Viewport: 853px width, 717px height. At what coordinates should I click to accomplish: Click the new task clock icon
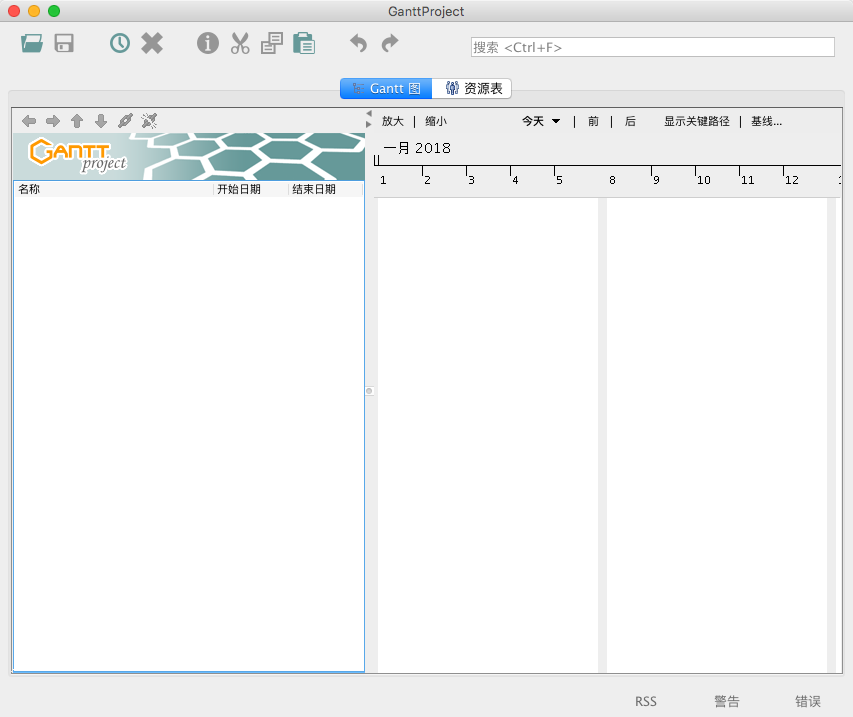(x=120, y=44)
